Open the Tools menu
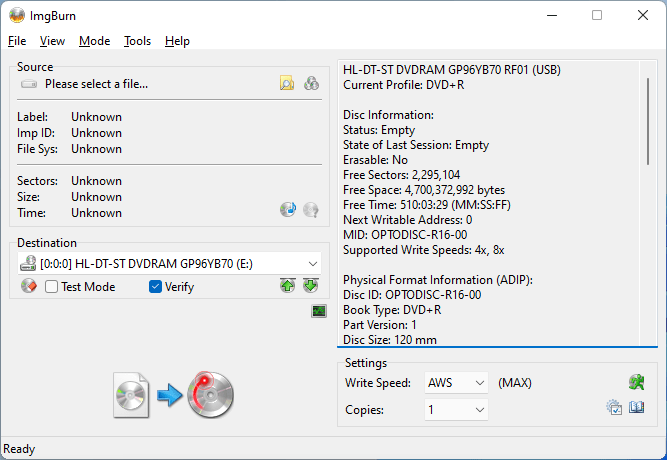Screen dimensions: 667x460 click(x=137, y=41)
